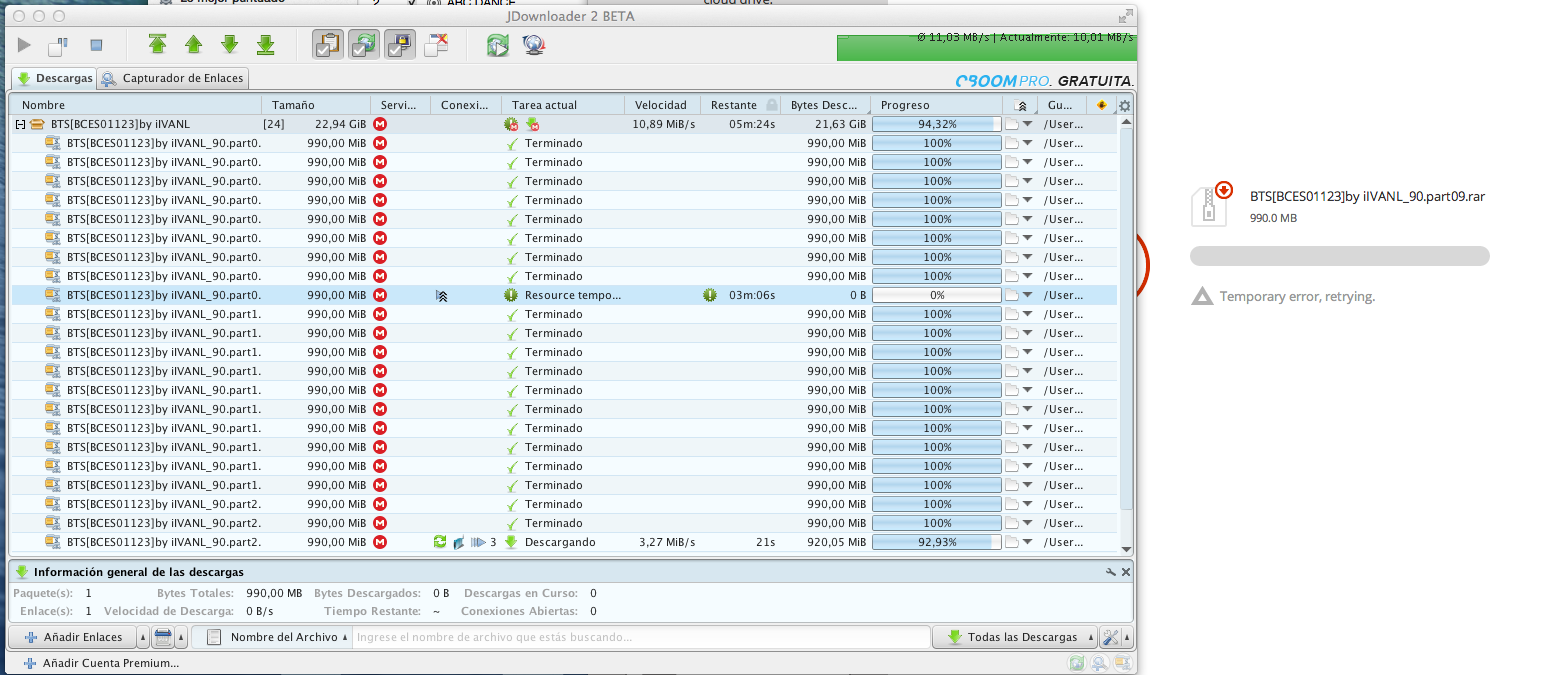This screenshot has height=675, width=1556.
Task: Click the Temporary error warning triangle
Action: [x=1201, y=296]
